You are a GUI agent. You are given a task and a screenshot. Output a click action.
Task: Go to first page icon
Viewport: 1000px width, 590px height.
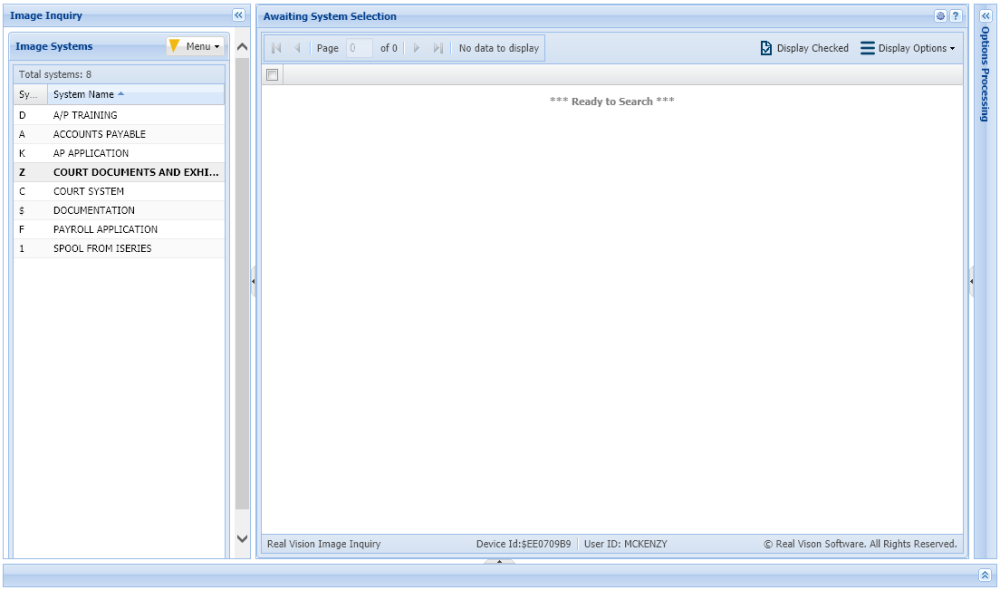pos(276,48)
